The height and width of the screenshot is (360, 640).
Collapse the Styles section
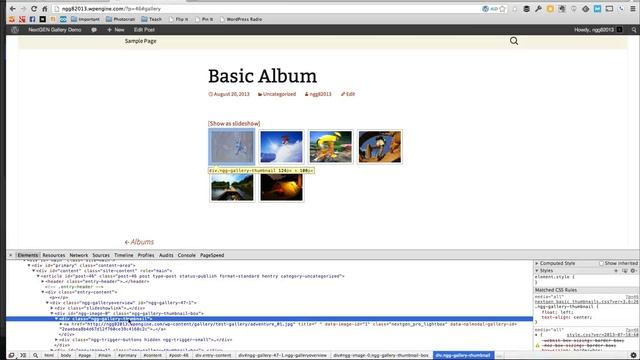pyautogui.click(x=537, y=271)
